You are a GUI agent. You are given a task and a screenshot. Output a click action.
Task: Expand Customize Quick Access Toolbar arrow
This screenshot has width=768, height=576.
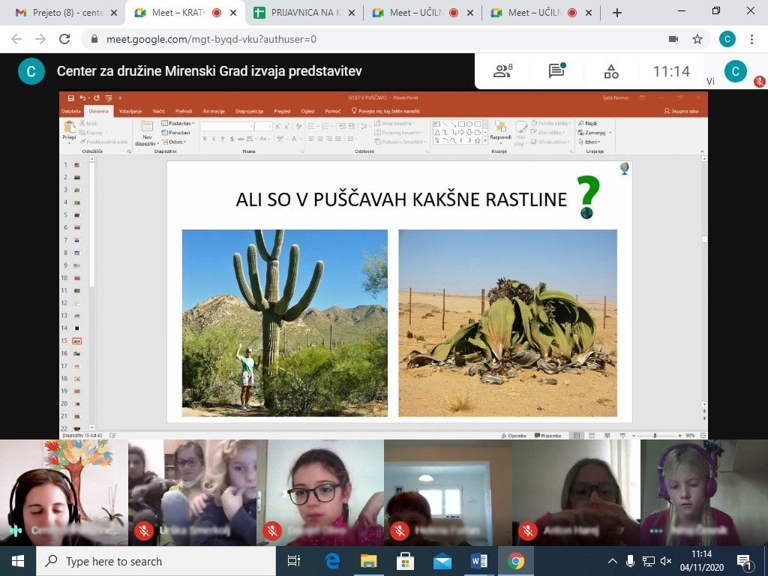pyautogui.click(x=120, y=98)
